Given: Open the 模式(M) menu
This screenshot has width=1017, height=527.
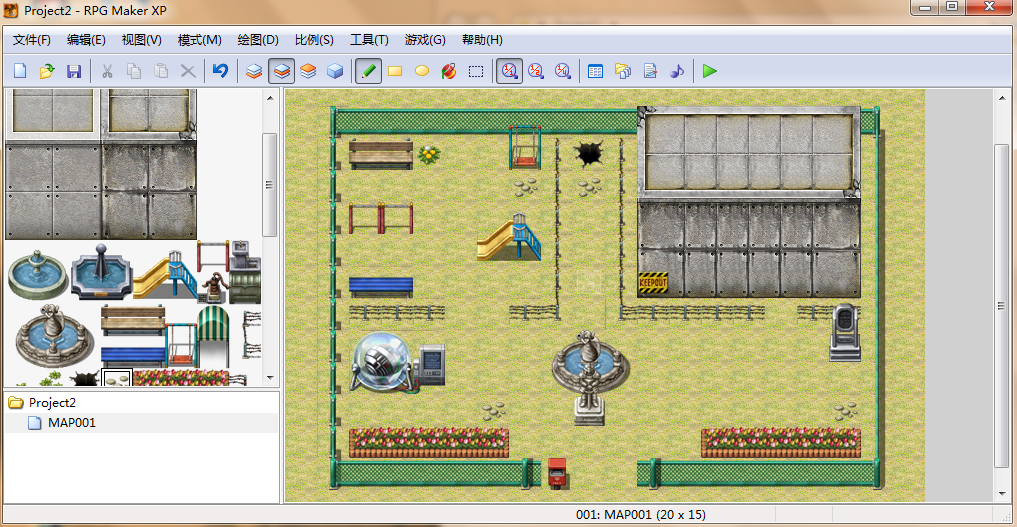Looking at the screenshot, I should [x=200, y=40].
